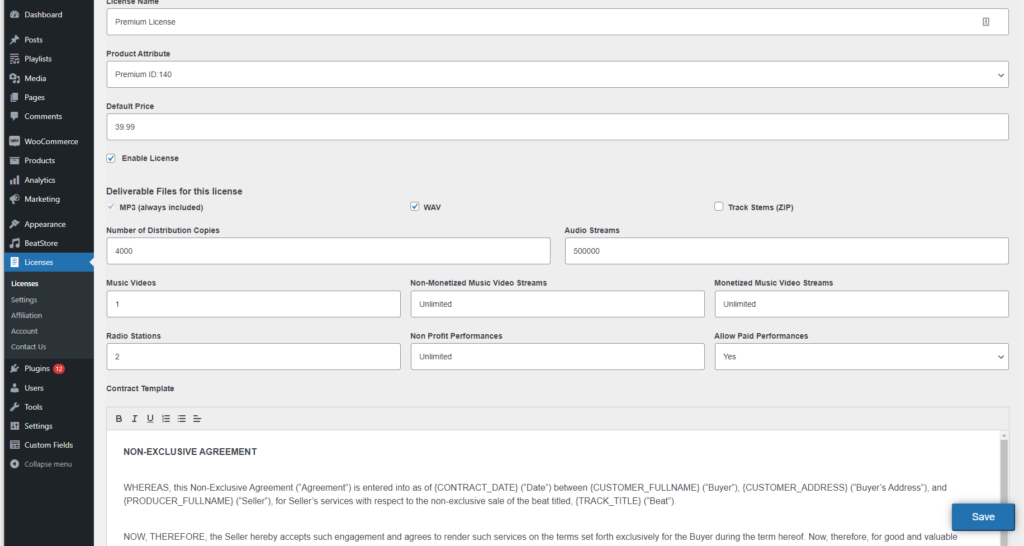Expand the Allow Paid Performances dropdown
The image size is (1024, 546).
pyautogui.click(x=861, y=356)
